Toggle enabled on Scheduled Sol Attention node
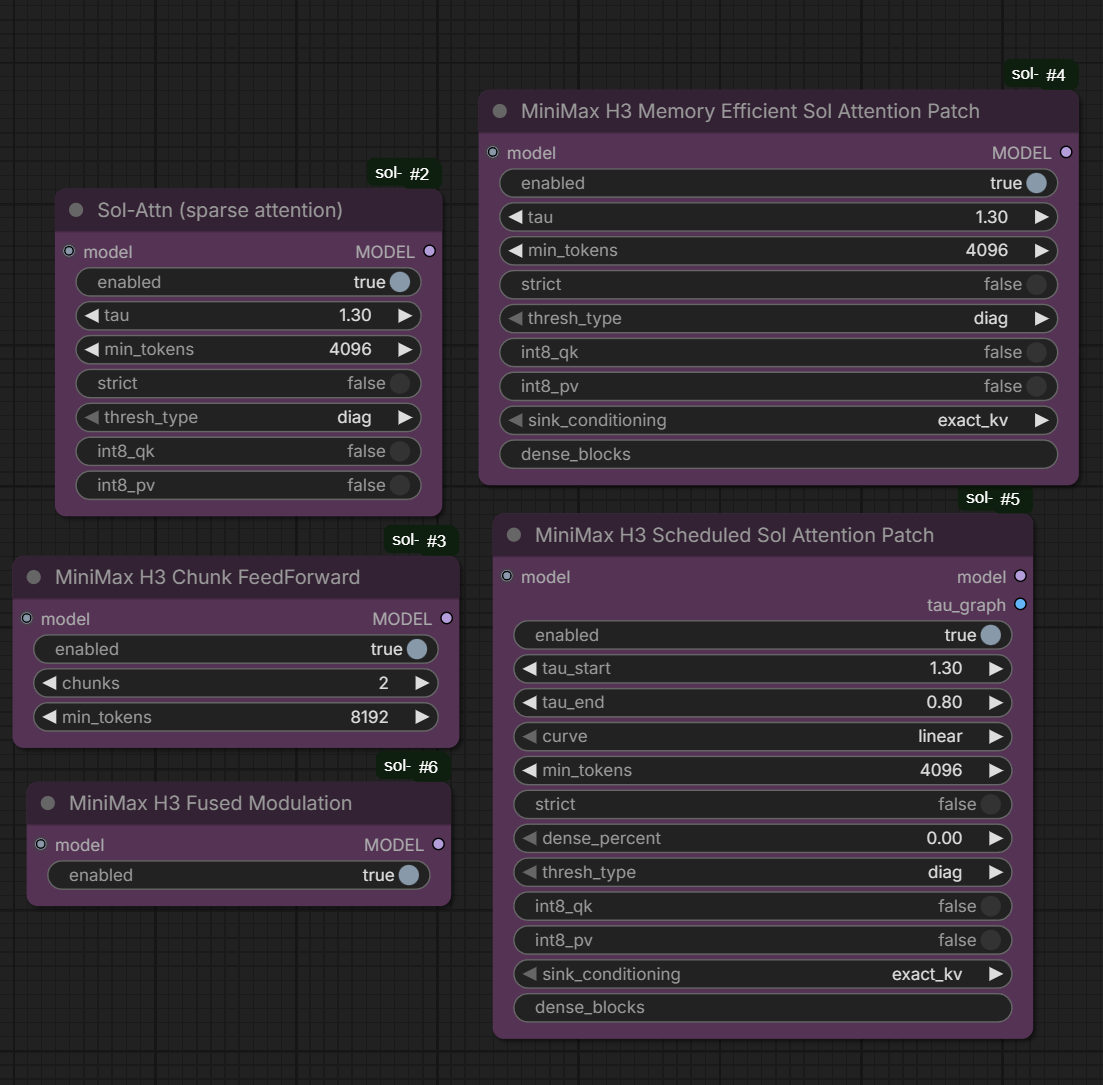This screenshot has width=1103, height=1085. point(763,635)
